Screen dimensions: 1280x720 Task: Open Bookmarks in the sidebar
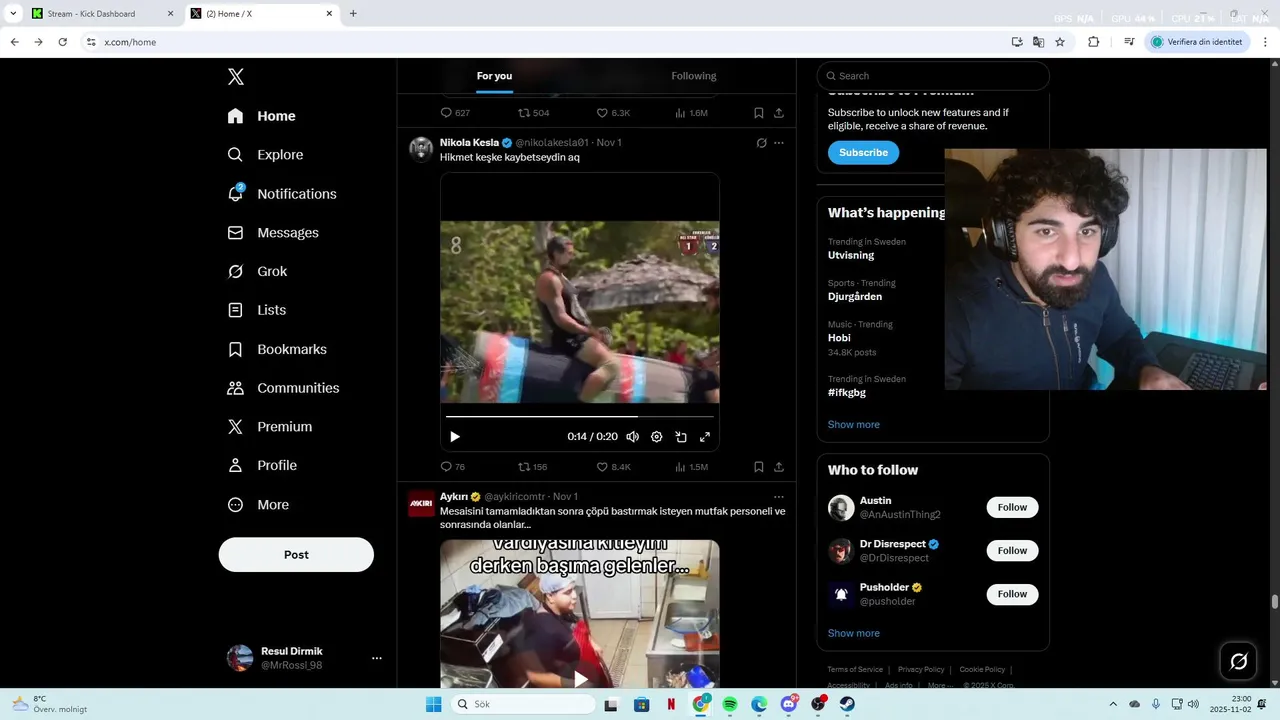(277, 349)
